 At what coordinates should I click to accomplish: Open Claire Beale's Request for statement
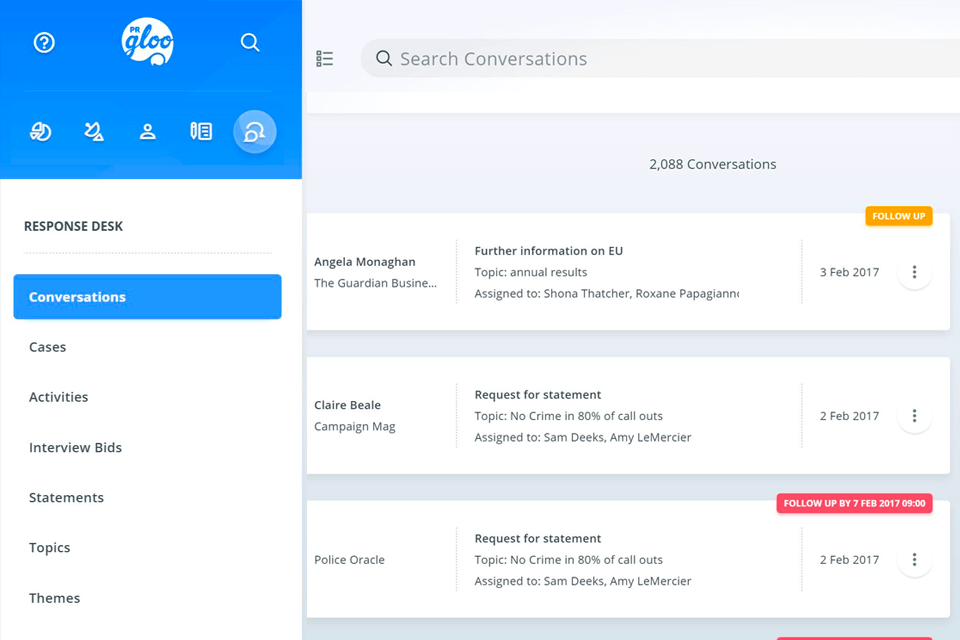pos(538,394)
